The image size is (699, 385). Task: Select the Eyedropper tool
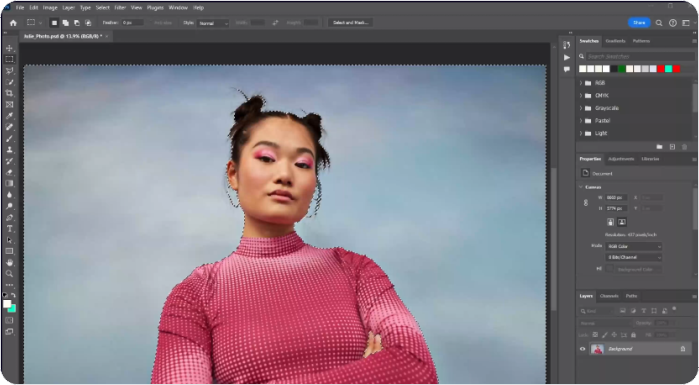coord(9,116)
